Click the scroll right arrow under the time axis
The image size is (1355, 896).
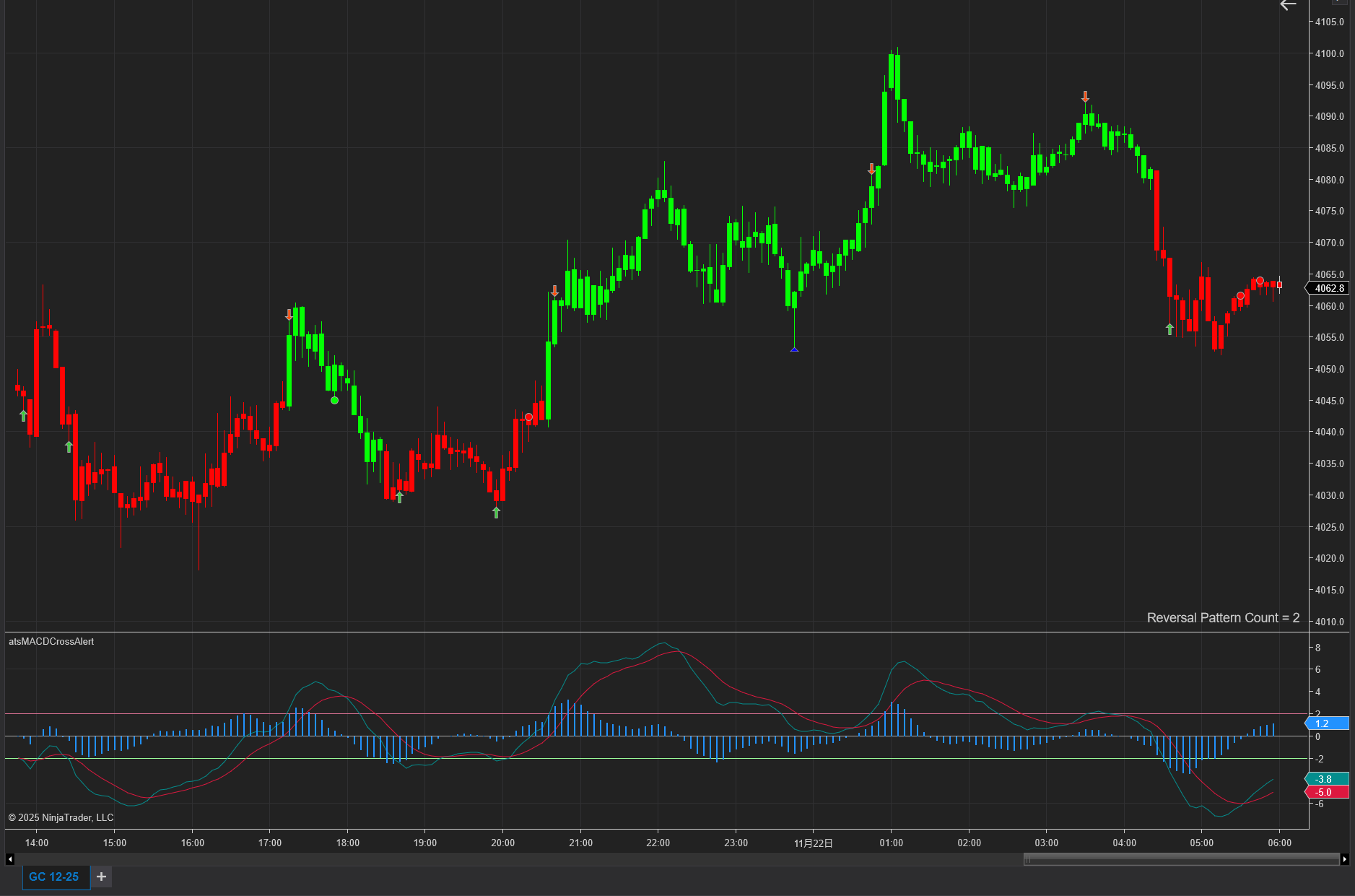click(1344, 858)
